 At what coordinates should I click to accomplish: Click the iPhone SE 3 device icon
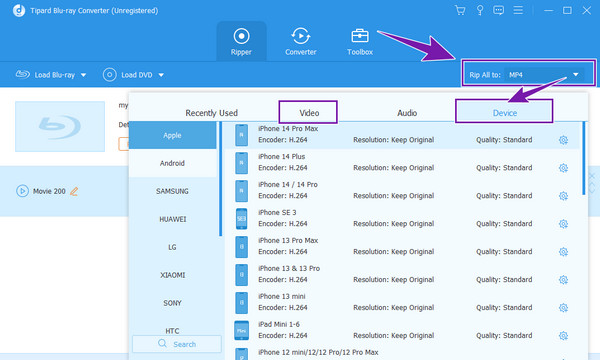point(241,219)
